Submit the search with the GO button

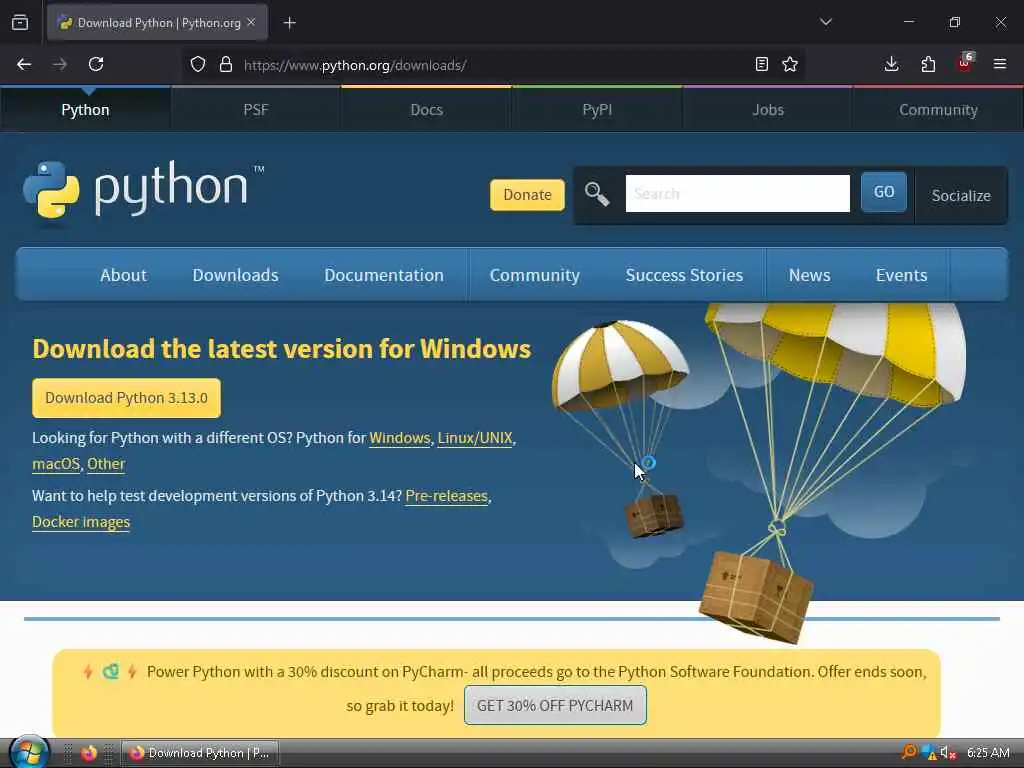click(884, 192)
